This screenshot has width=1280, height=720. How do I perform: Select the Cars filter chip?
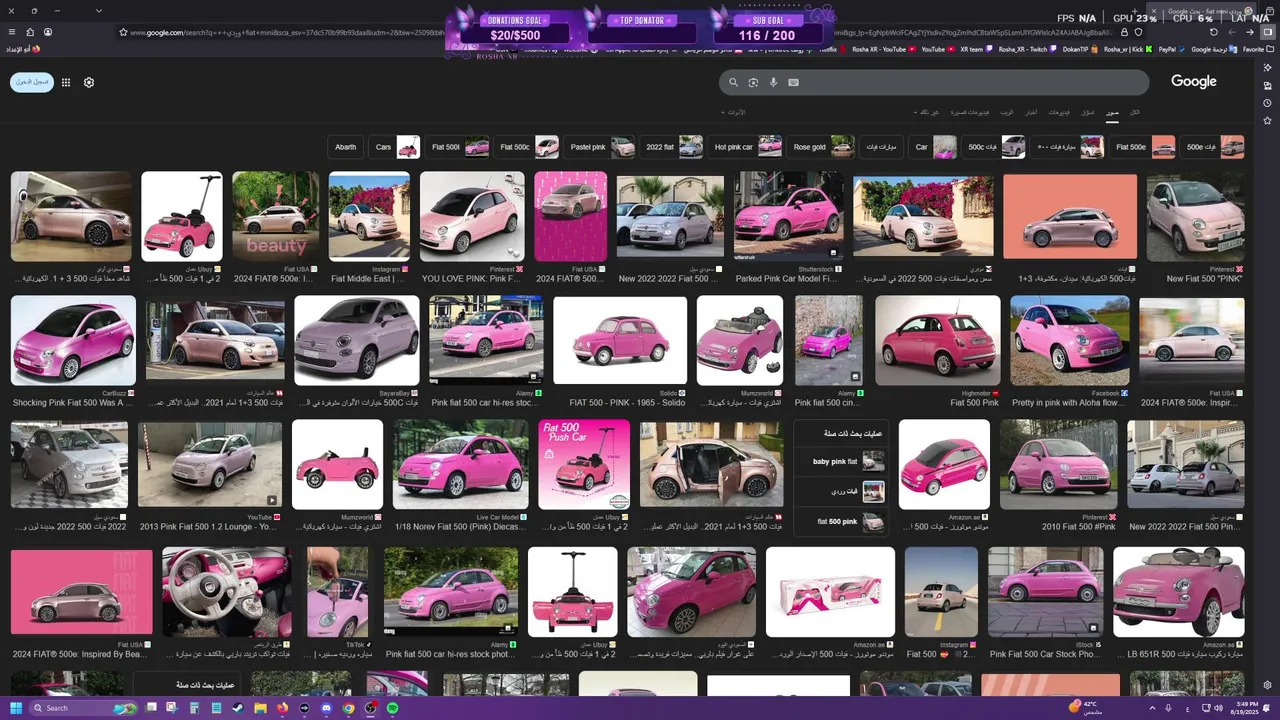395,147
